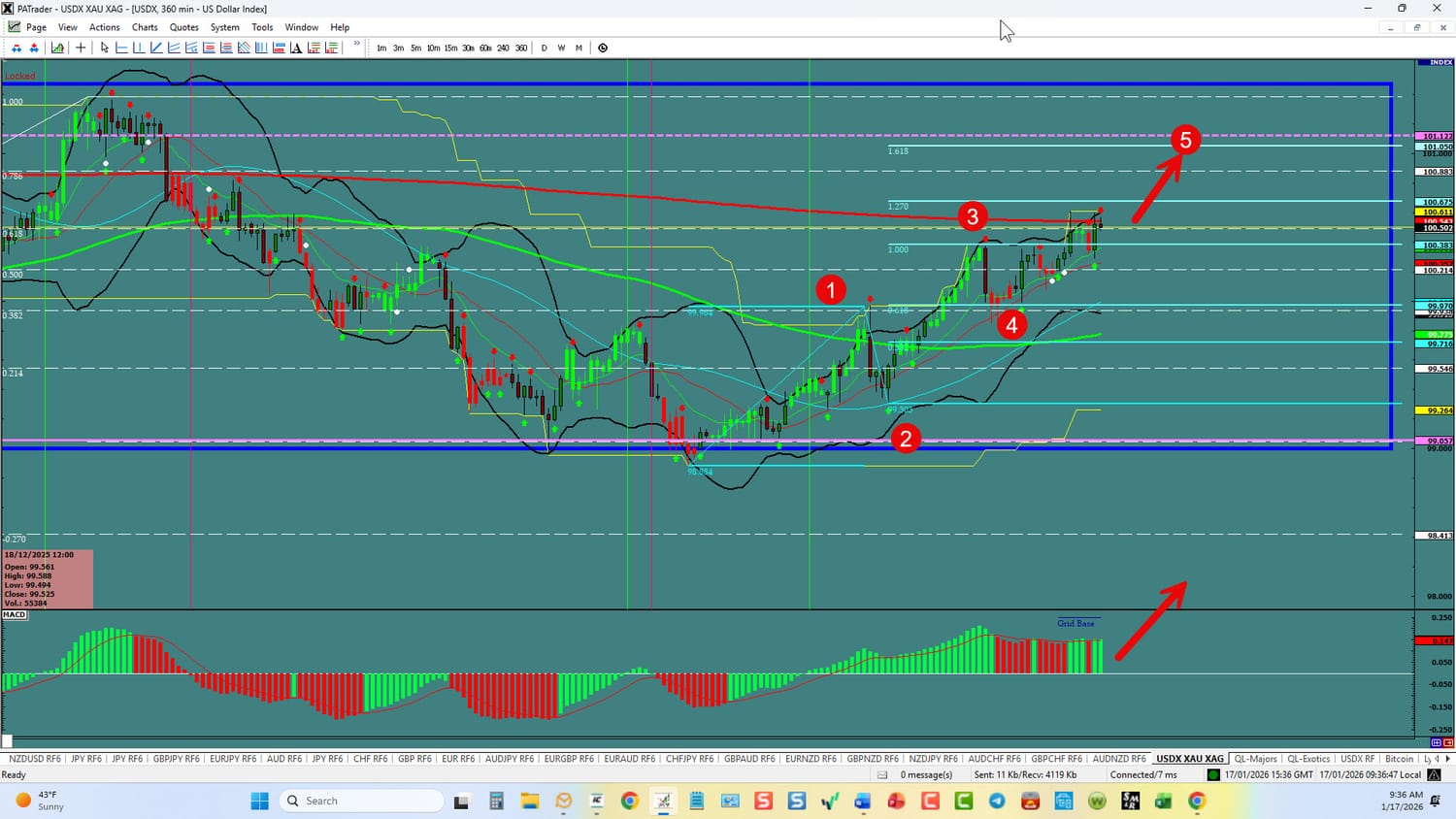
Task: Select the crosshair cursor tool
Action: pos(81,48)
